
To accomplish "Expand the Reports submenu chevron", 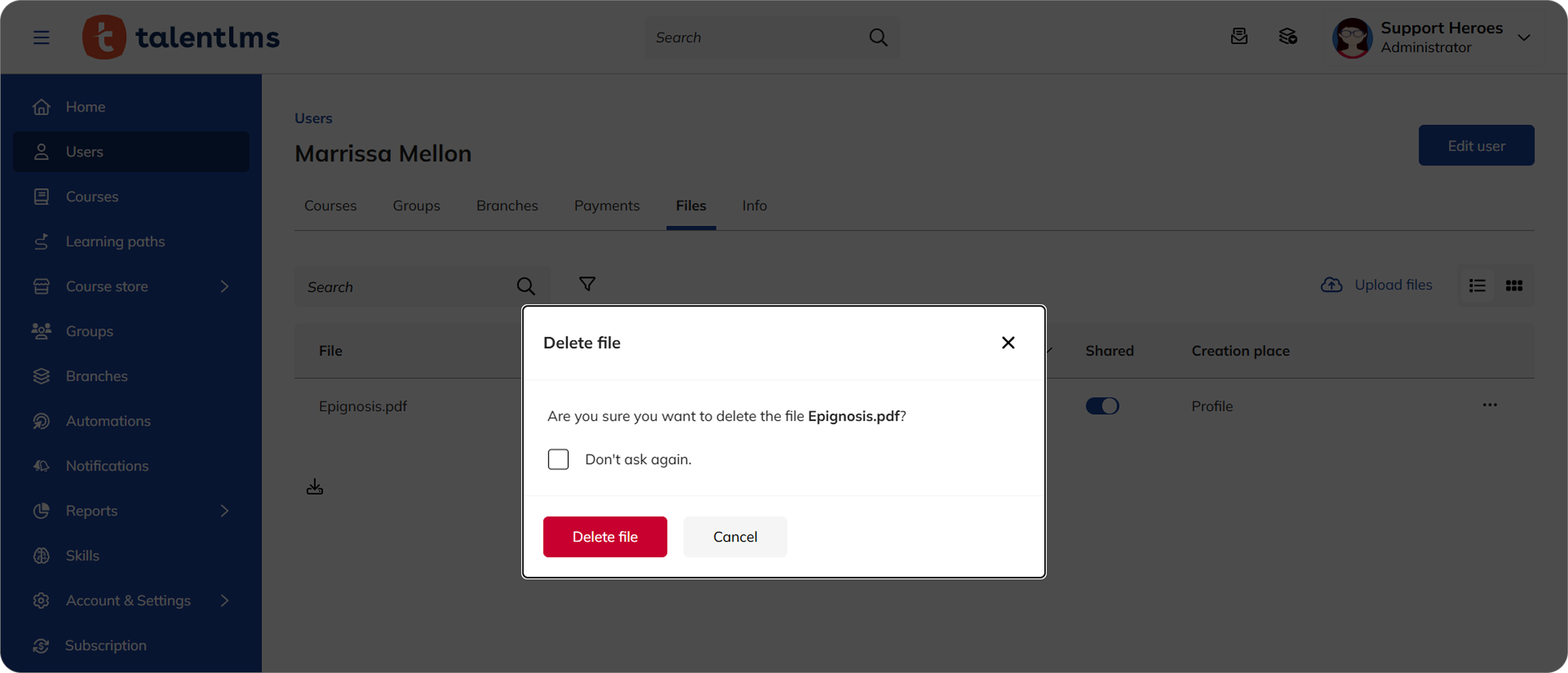I will point(224,511).
